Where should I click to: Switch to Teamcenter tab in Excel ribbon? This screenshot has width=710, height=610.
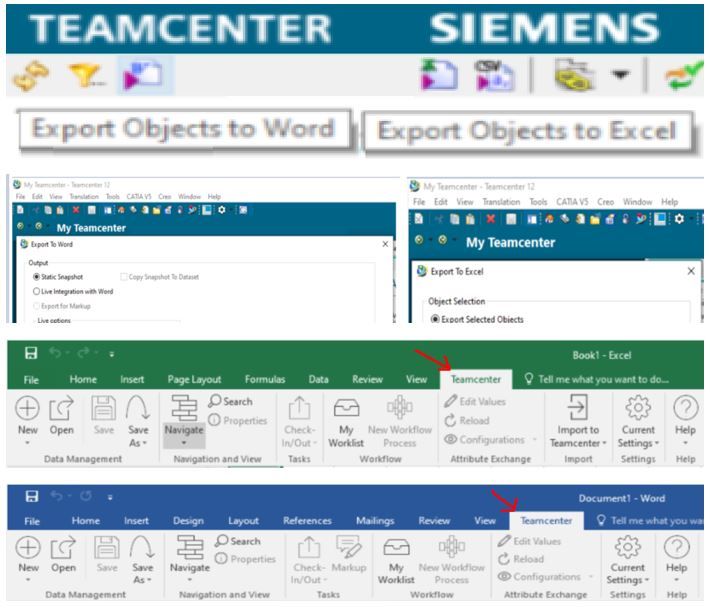[x=476, y=379]
